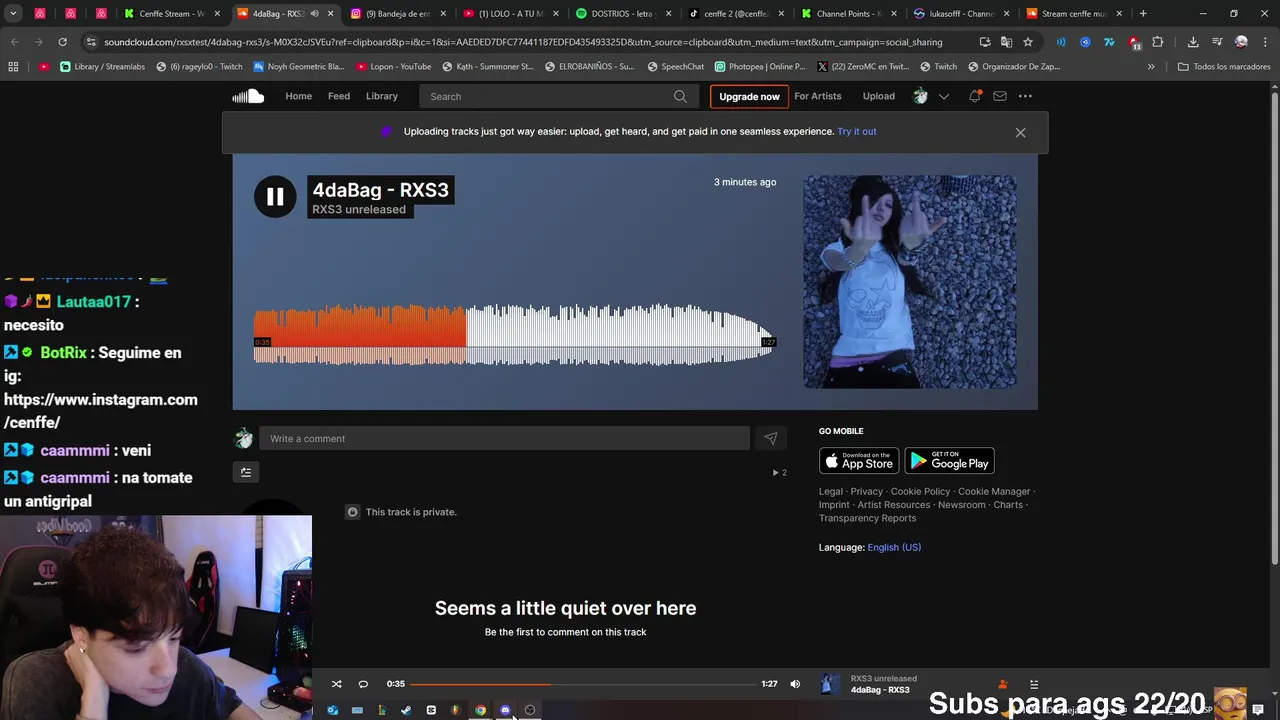Expand the hidden bookmarks chevron
Viewport: 1280px width, 720px height.
pyautogui.click(x=1151, y=66)
